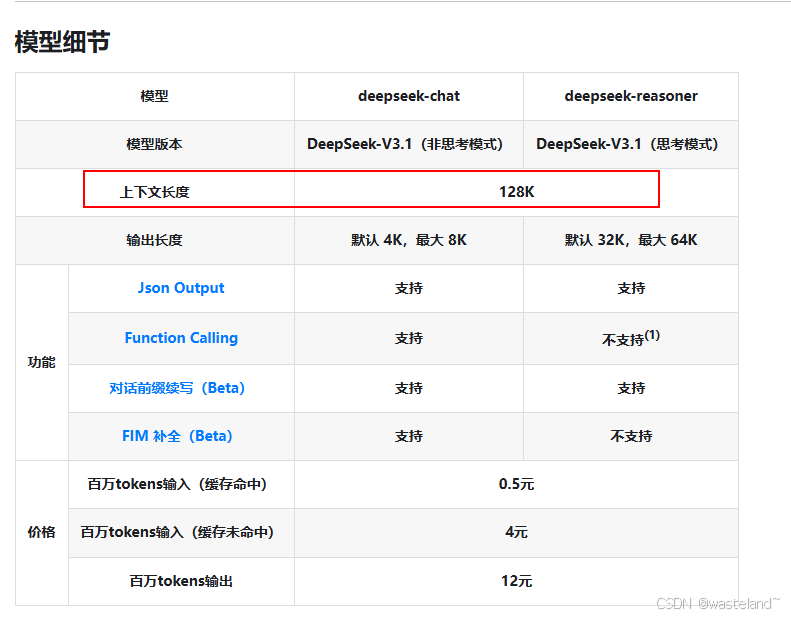791x617 pixels.
Task: Select DeepSeek-V3.1 (非思考模式) cell
Action: coord(405,144)
